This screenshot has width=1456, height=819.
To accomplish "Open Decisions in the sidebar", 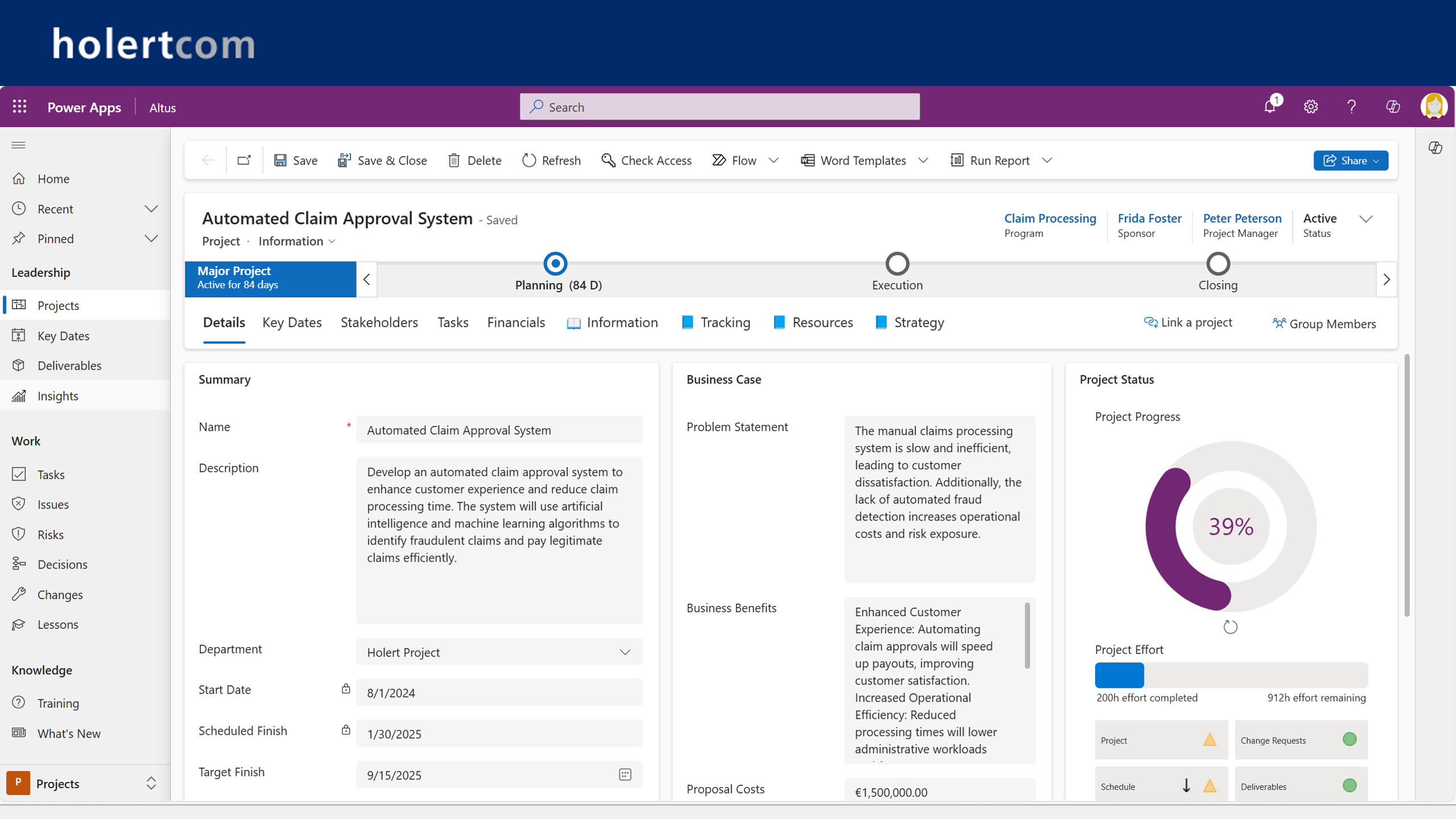I will tap(85, 564).
